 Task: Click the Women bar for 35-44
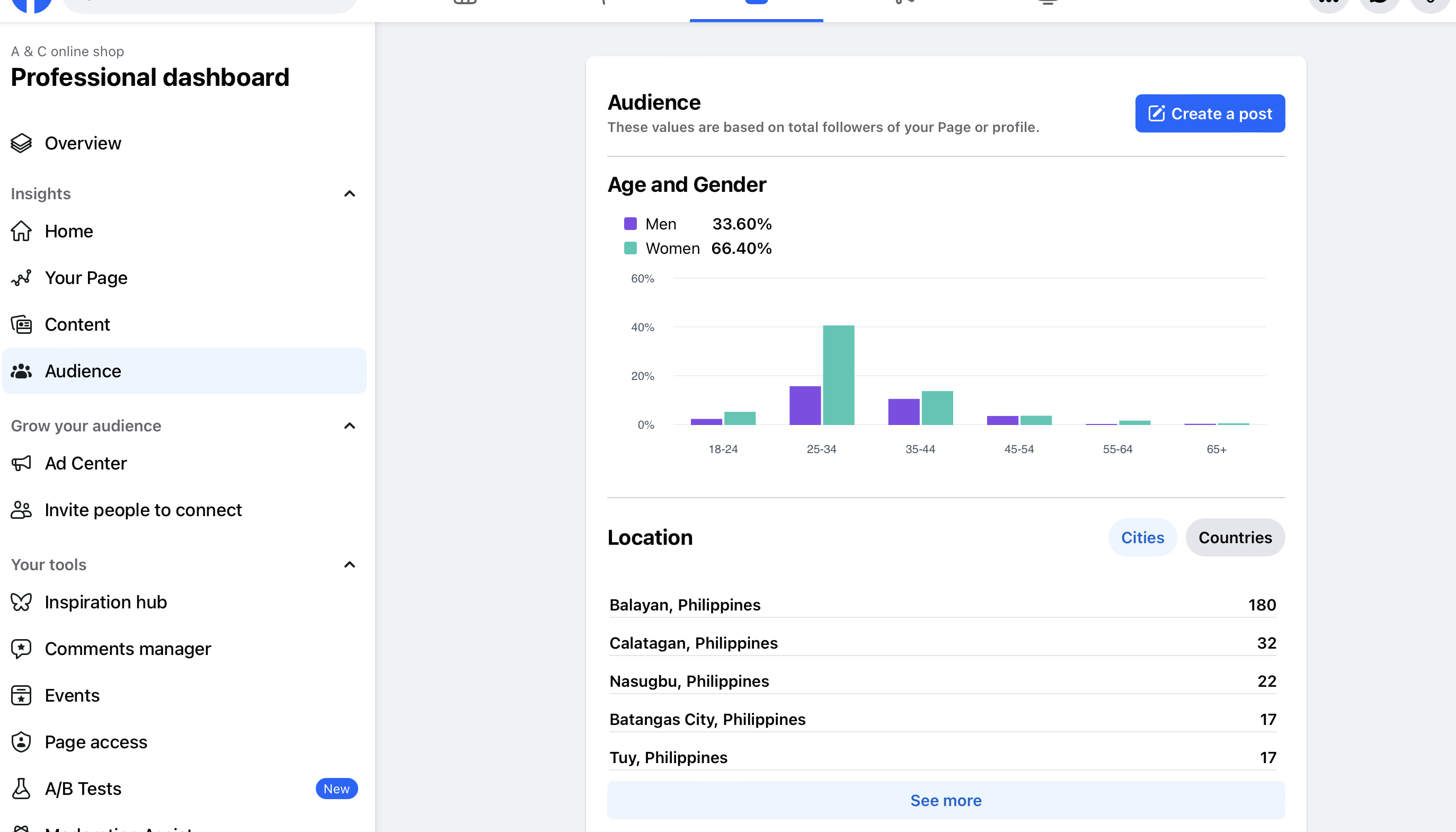[937, 408]
